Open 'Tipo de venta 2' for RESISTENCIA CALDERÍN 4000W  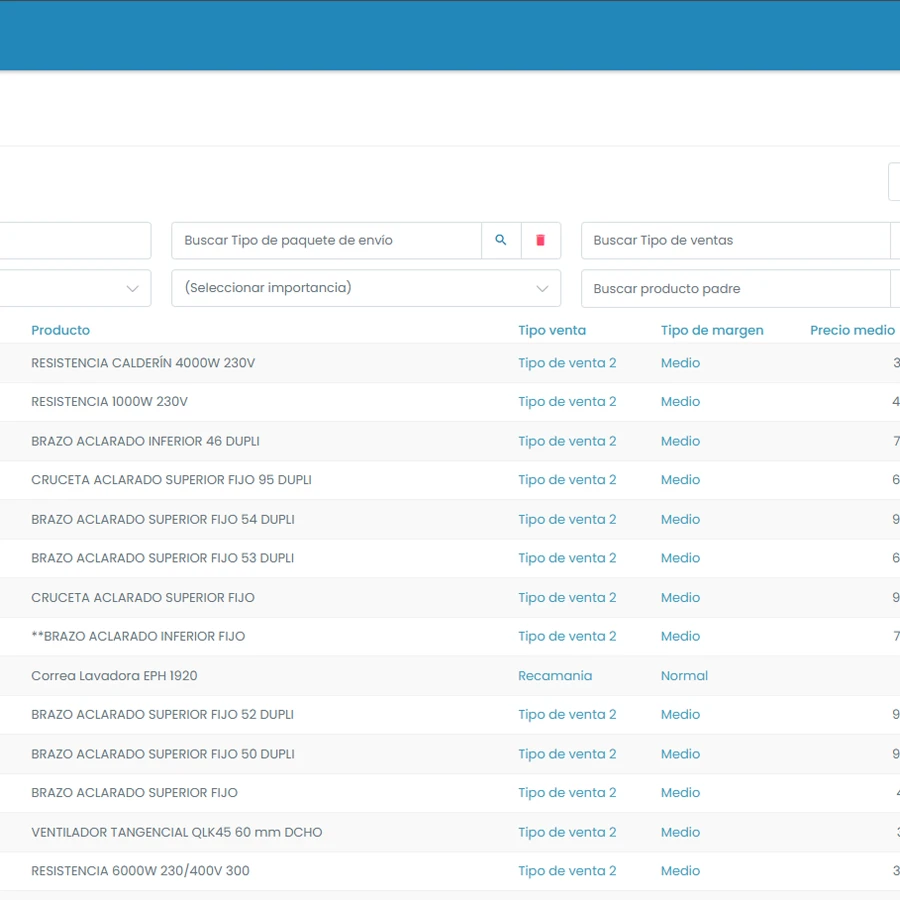click(x=567, y=363)
